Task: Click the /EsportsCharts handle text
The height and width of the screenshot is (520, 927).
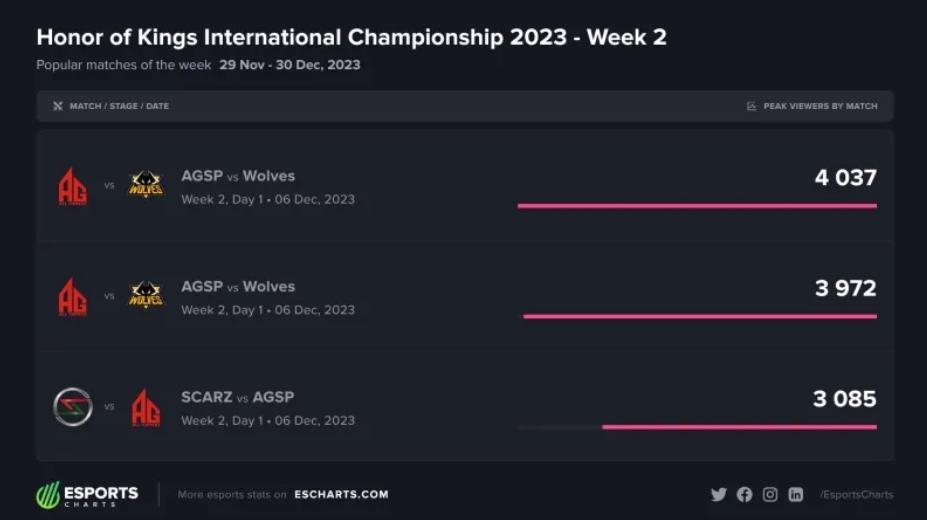Action: (856, 495)
